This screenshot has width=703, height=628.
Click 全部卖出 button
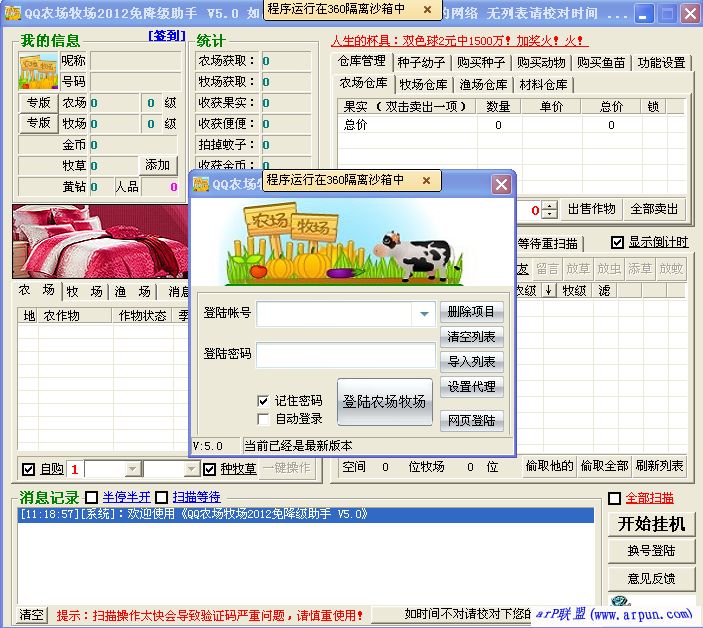pos(654,209)
